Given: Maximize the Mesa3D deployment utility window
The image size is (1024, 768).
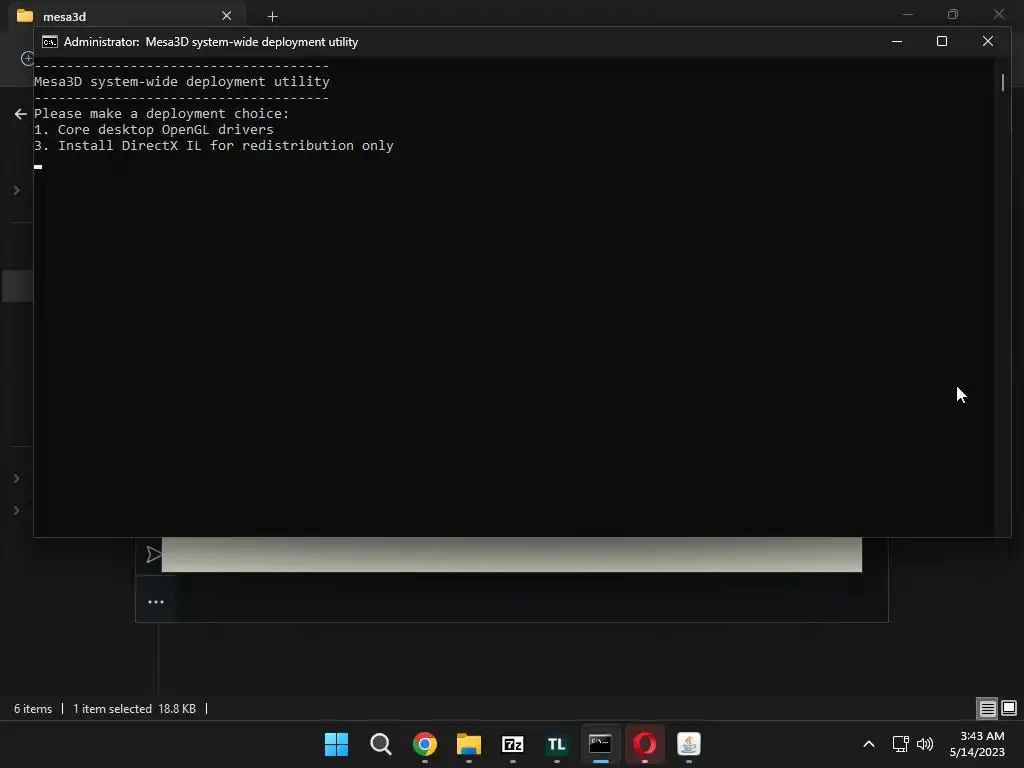Looking at the screenshot, I should [x=942, y=42].
